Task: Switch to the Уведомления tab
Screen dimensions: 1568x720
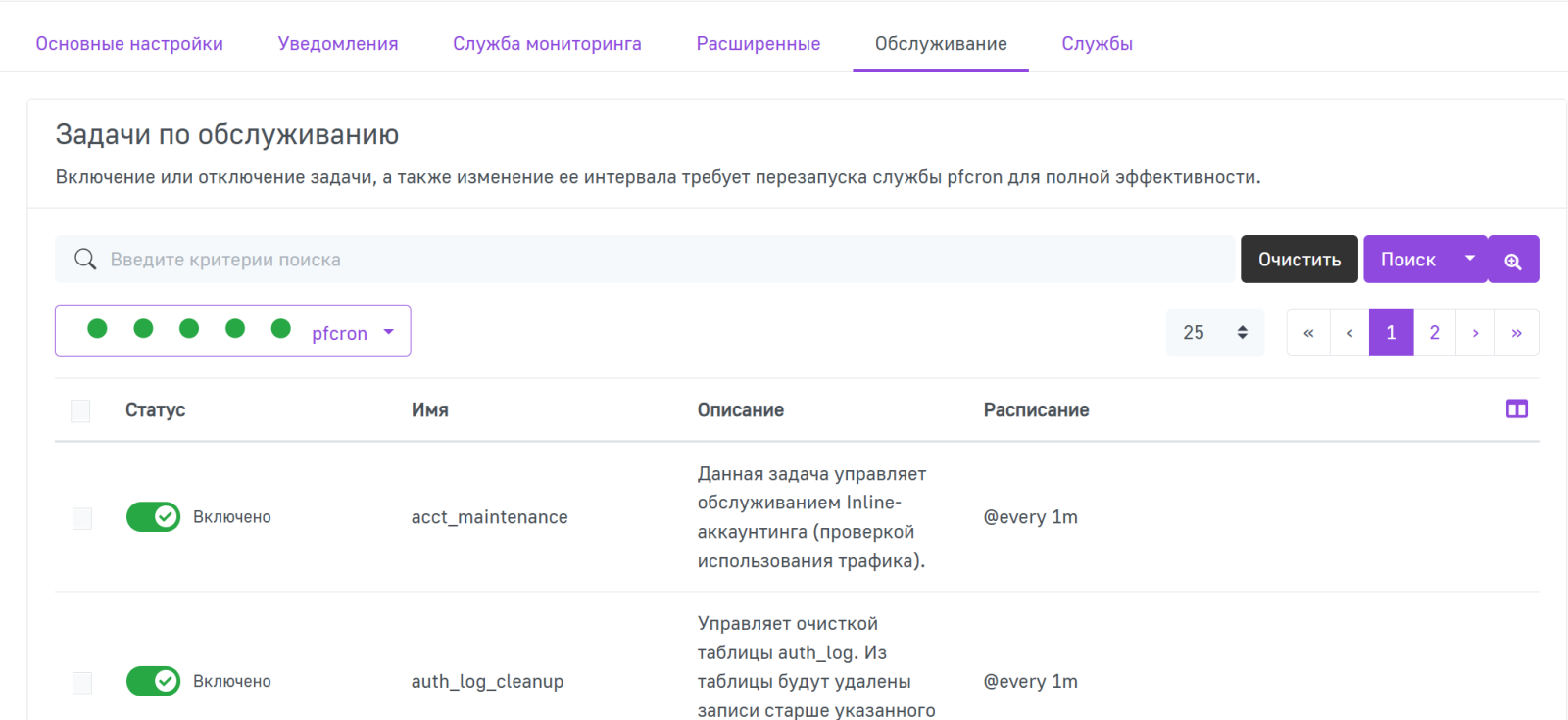Action: tap(338, 44)
